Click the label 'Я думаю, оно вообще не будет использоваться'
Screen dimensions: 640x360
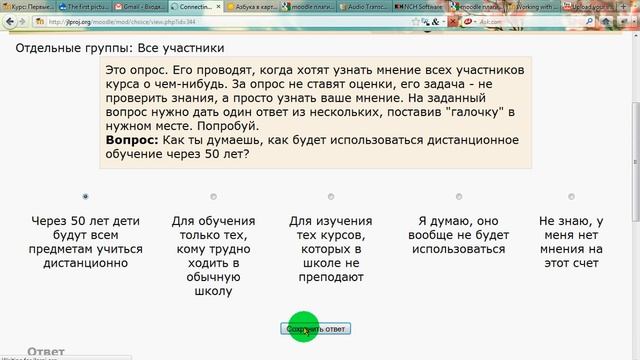pyautogui.click(x=458, y=235)
